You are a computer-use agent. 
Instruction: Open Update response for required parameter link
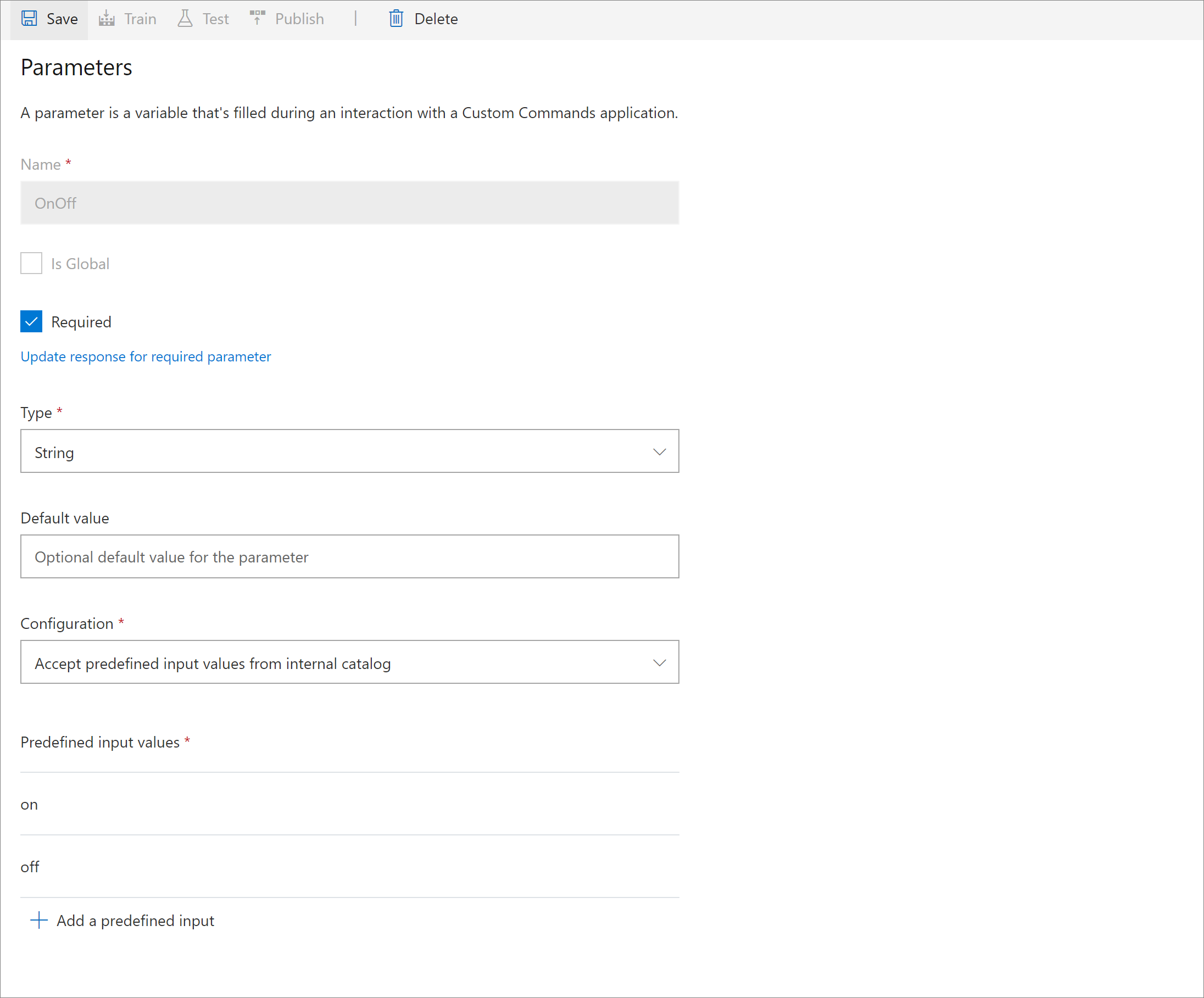[x=146, y=356]
